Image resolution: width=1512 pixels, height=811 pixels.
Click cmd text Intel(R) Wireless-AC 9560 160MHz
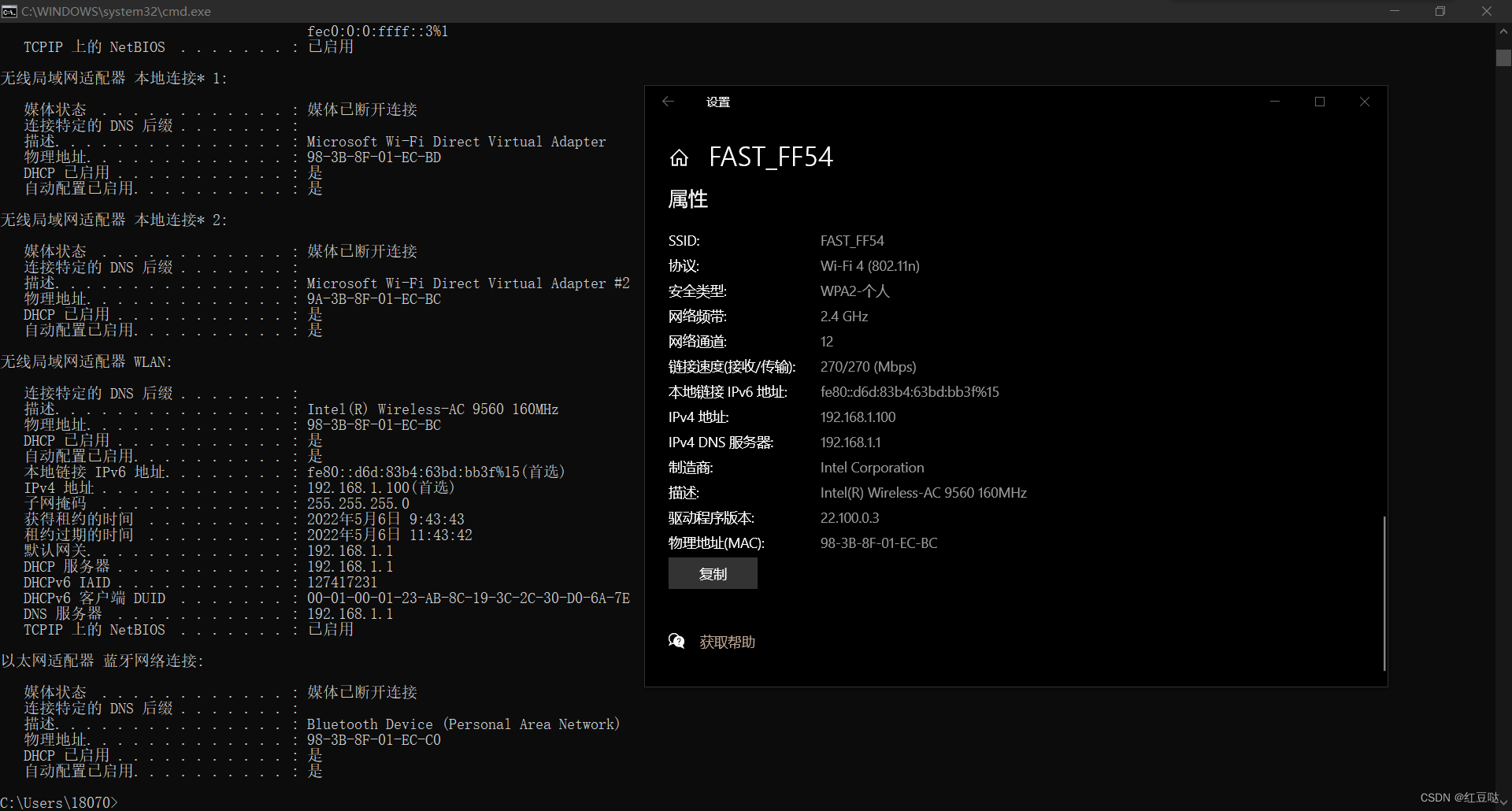(433, 409)
